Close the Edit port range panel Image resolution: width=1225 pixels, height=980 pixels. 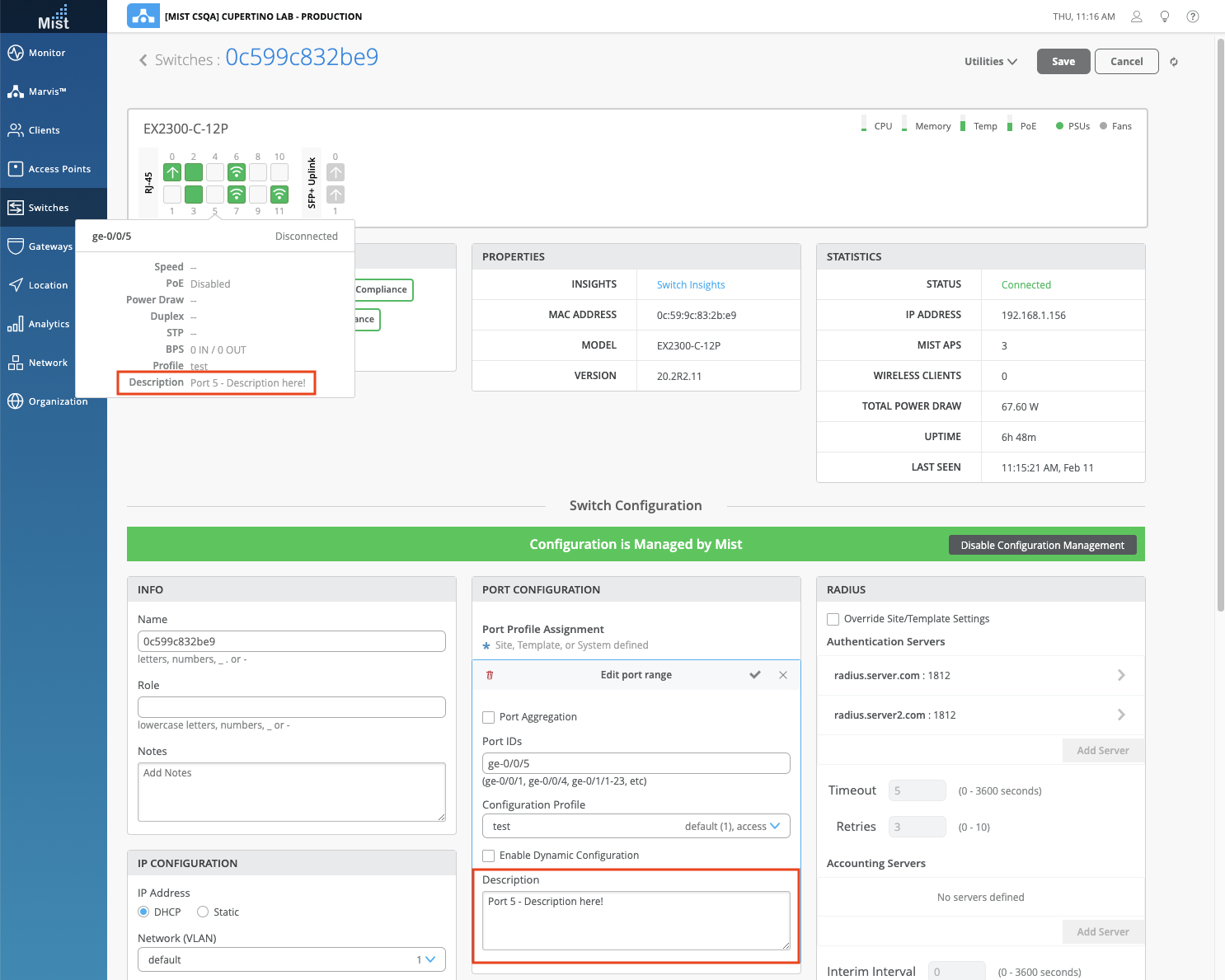tap(783, 675)
